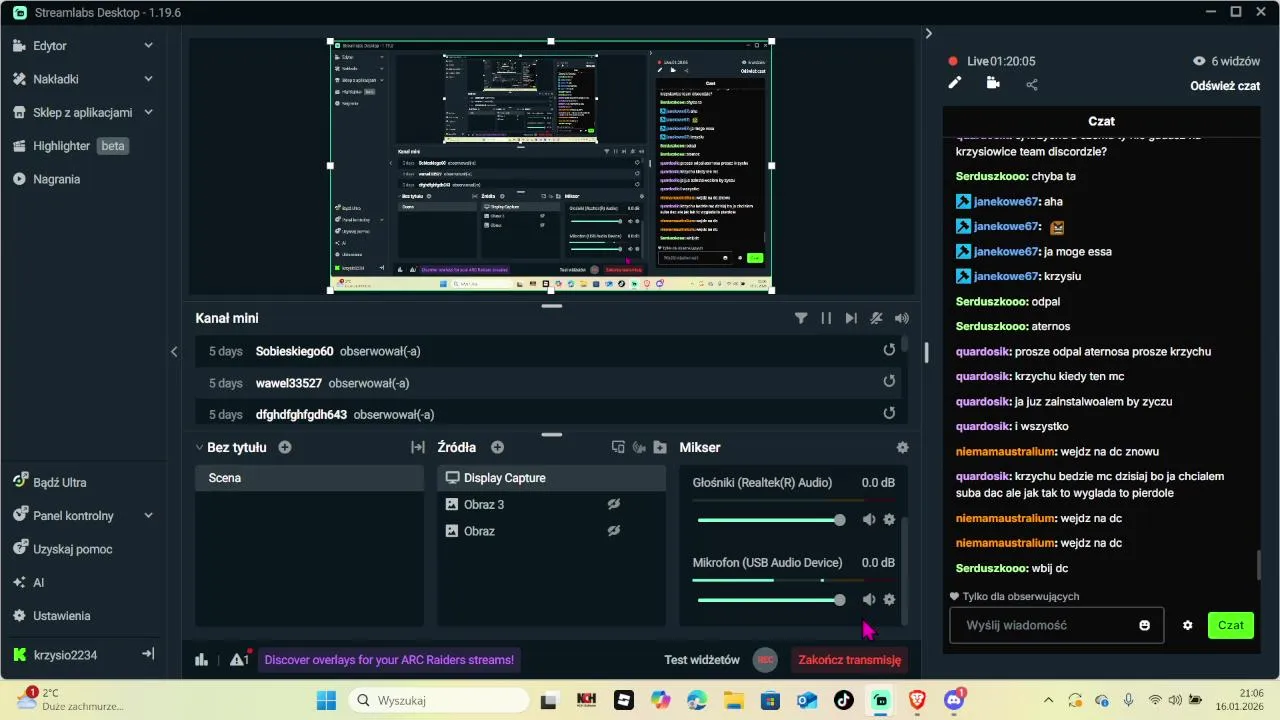Image resolution: width=1280 pixels, height=720 pixels.
Task: Collapse the chat panel with the arrow
Action: point(929,33)
